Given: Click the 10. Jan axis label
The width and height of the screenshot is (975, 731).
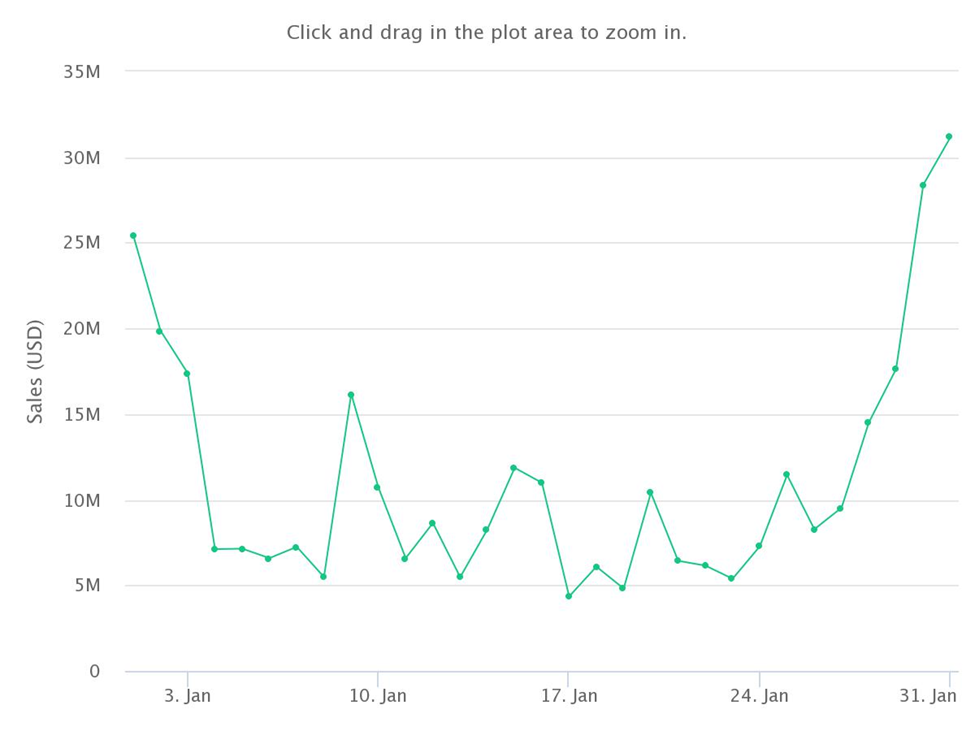Looking at the screenshot, I should coord(378,696).
